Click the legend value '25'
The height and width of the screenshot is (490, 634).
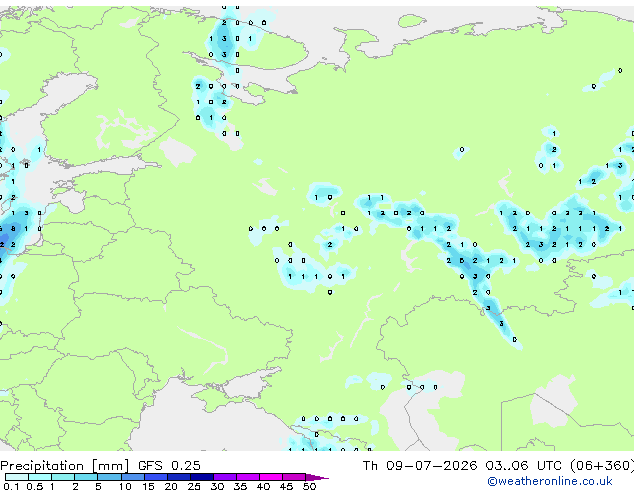(x=194, y=486)
